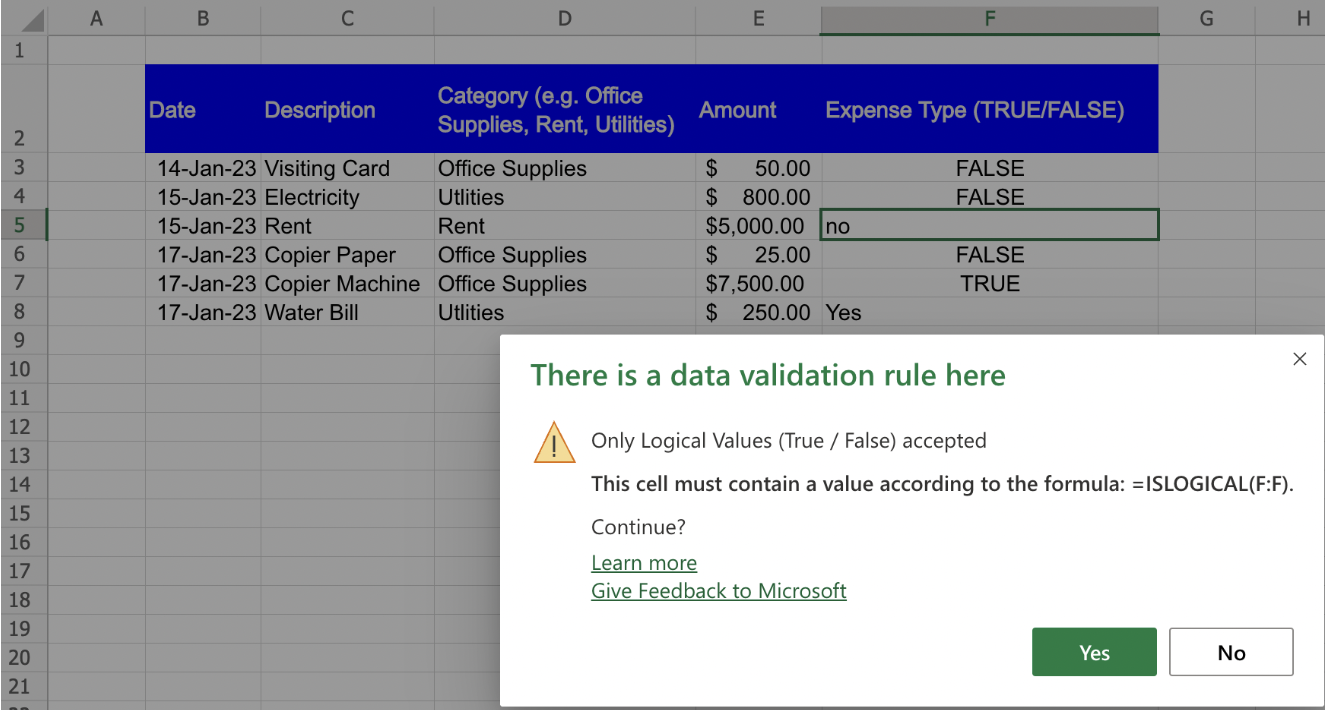Viewport: 1330px width, 710px height.
Task: Open the Learn more link
Action: pos(643,563)
